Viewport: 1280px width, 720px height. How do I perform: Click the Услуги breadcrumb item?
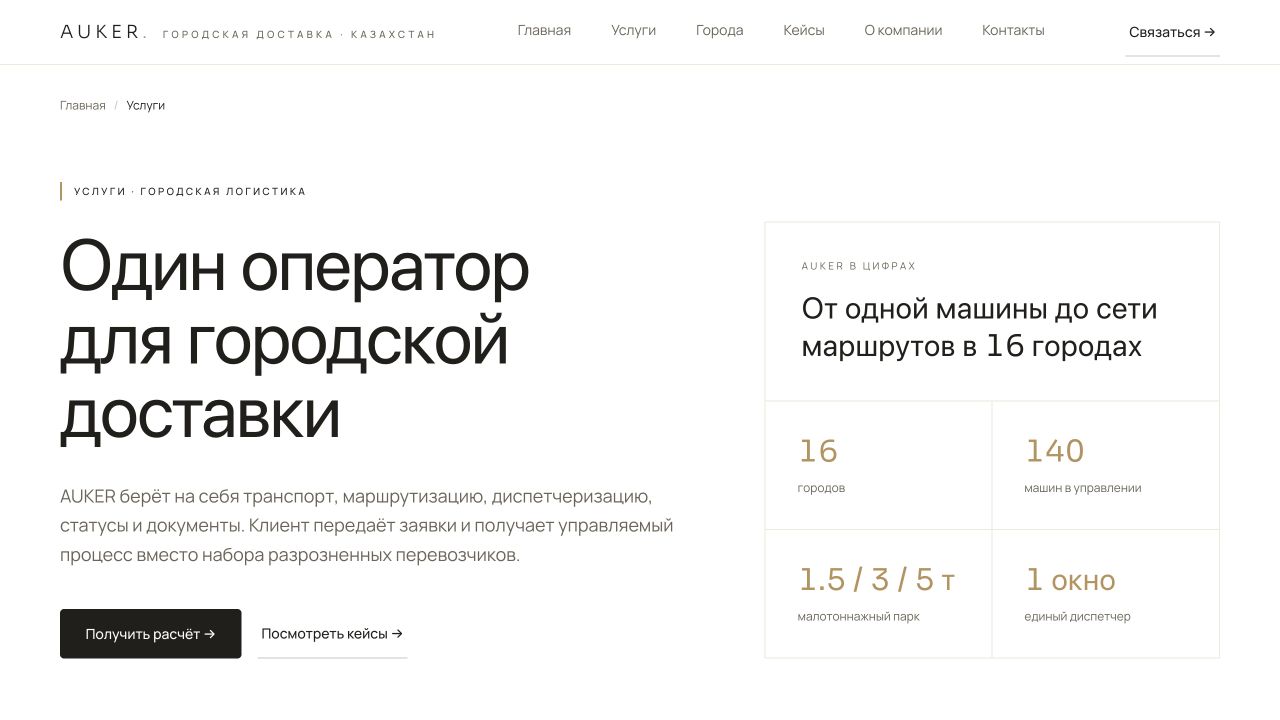pos(146,105)
